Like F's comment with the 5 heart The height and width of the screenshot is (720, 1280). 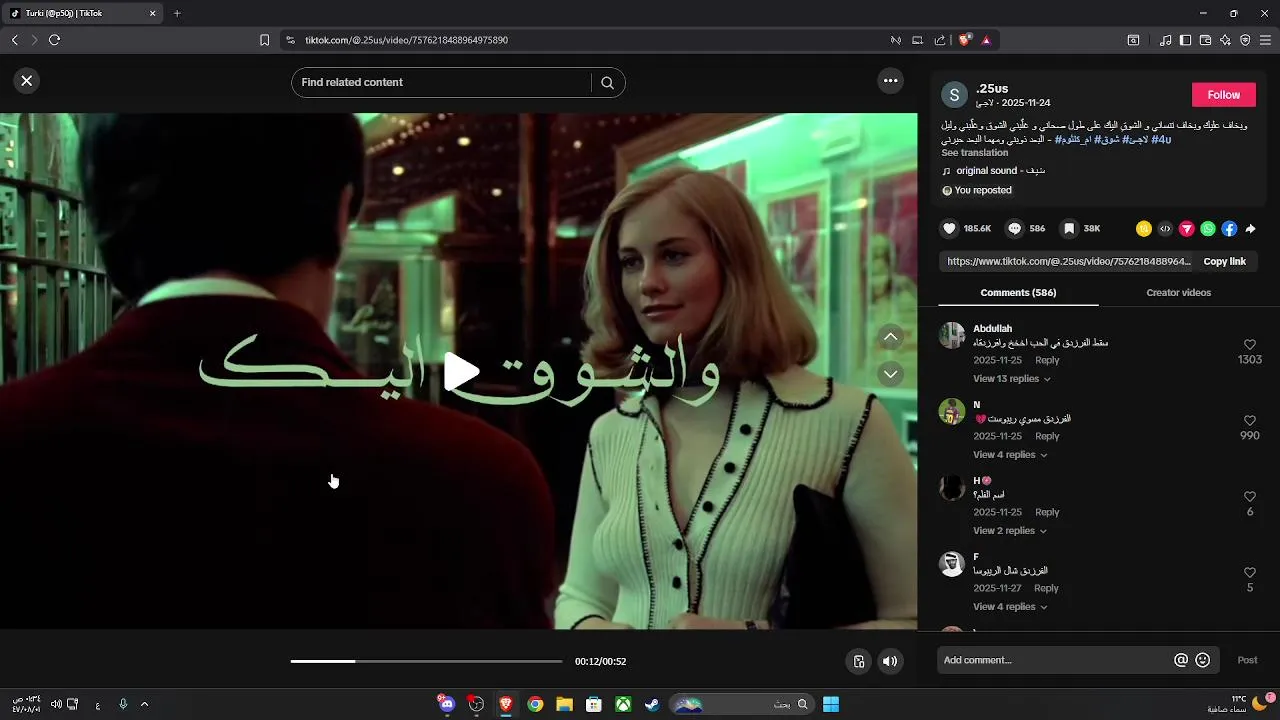click(1250, 573)
